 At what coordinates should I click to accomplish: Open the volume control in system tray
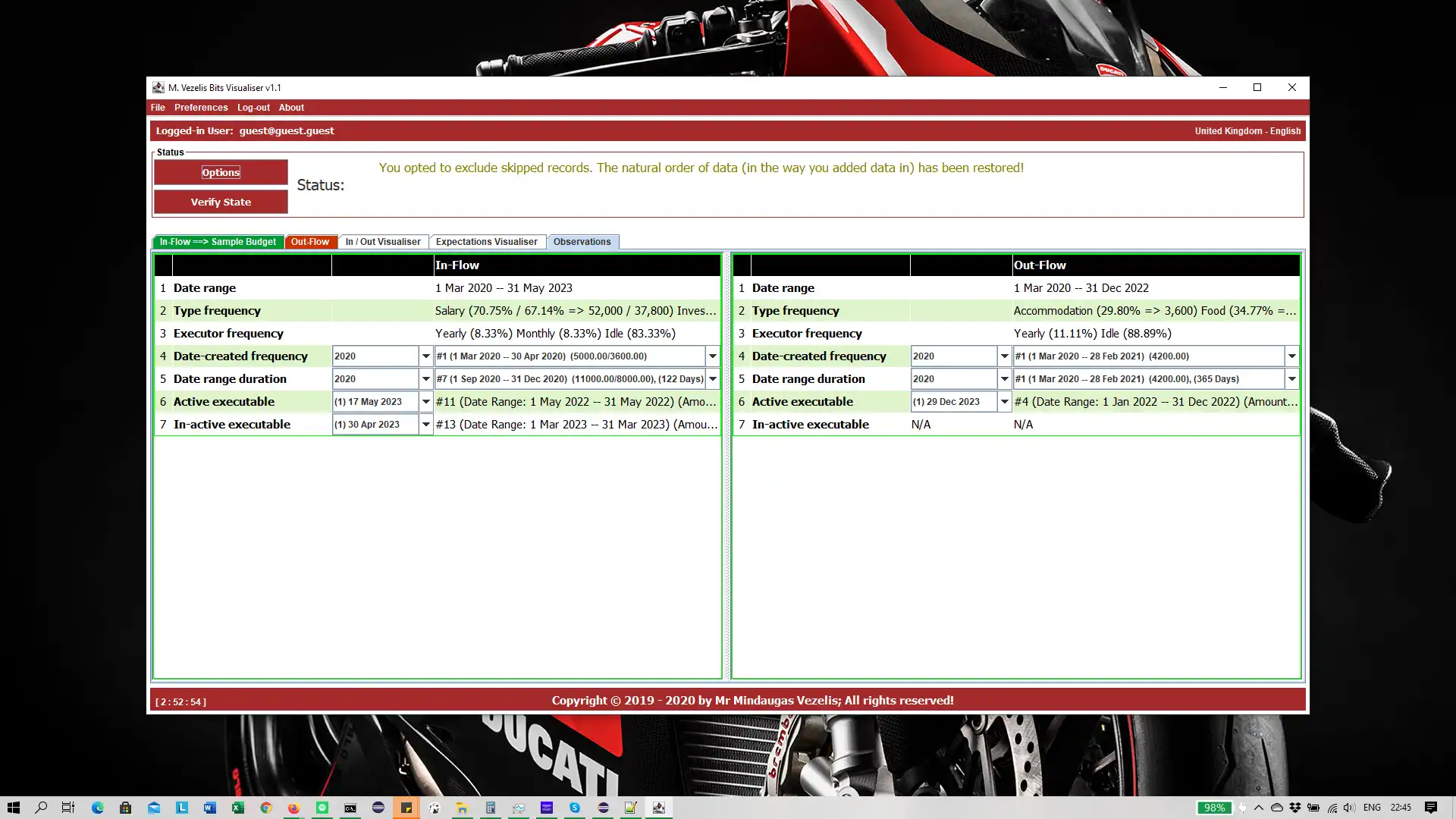click(1349, 808)
